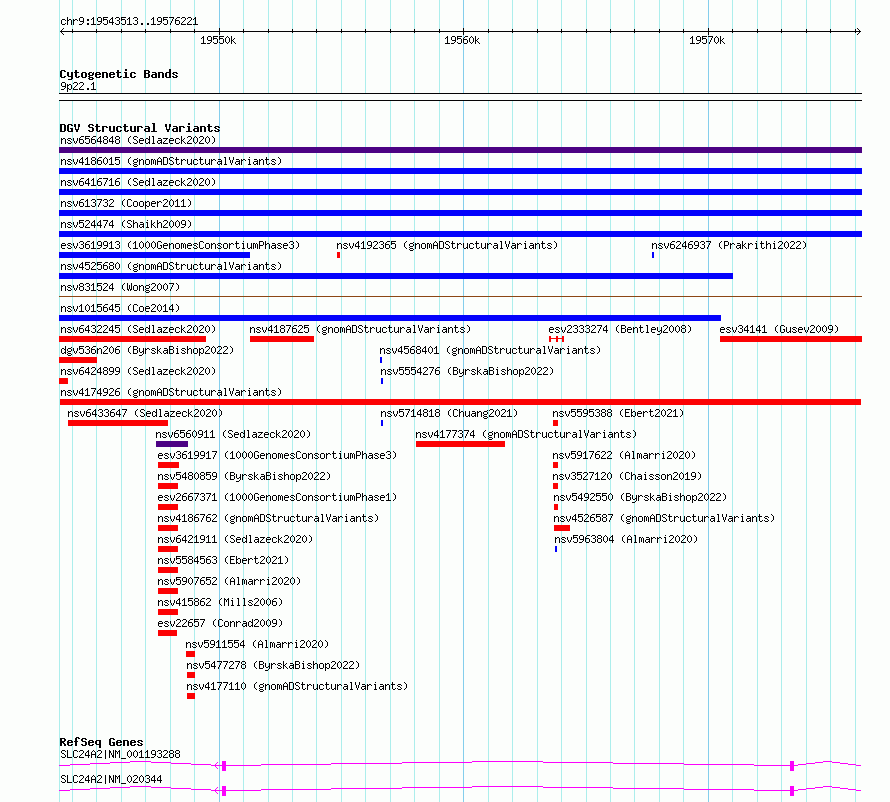Click esv22657 (Conrad2009) label

tap(220, 623)
